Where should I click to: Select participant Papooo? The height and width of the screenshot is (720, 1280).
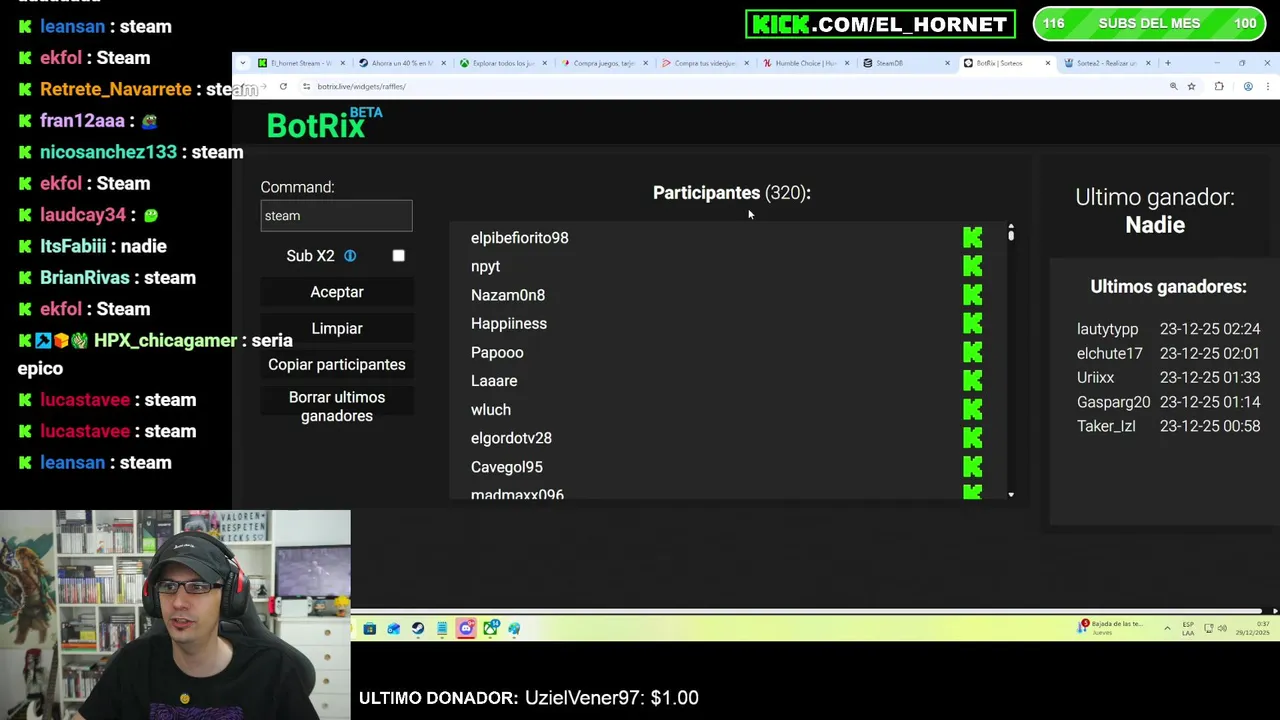point(497,352)
